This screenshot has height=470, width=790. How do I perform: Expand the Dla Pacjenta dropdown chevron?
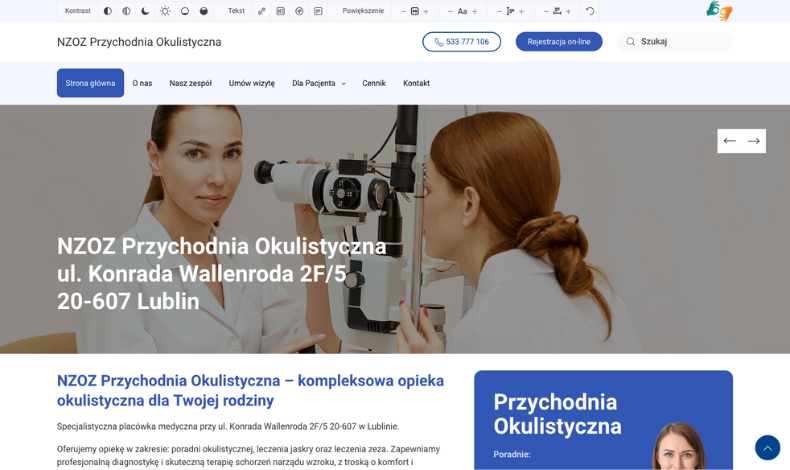pyautogui.click(x=344, y=84)
